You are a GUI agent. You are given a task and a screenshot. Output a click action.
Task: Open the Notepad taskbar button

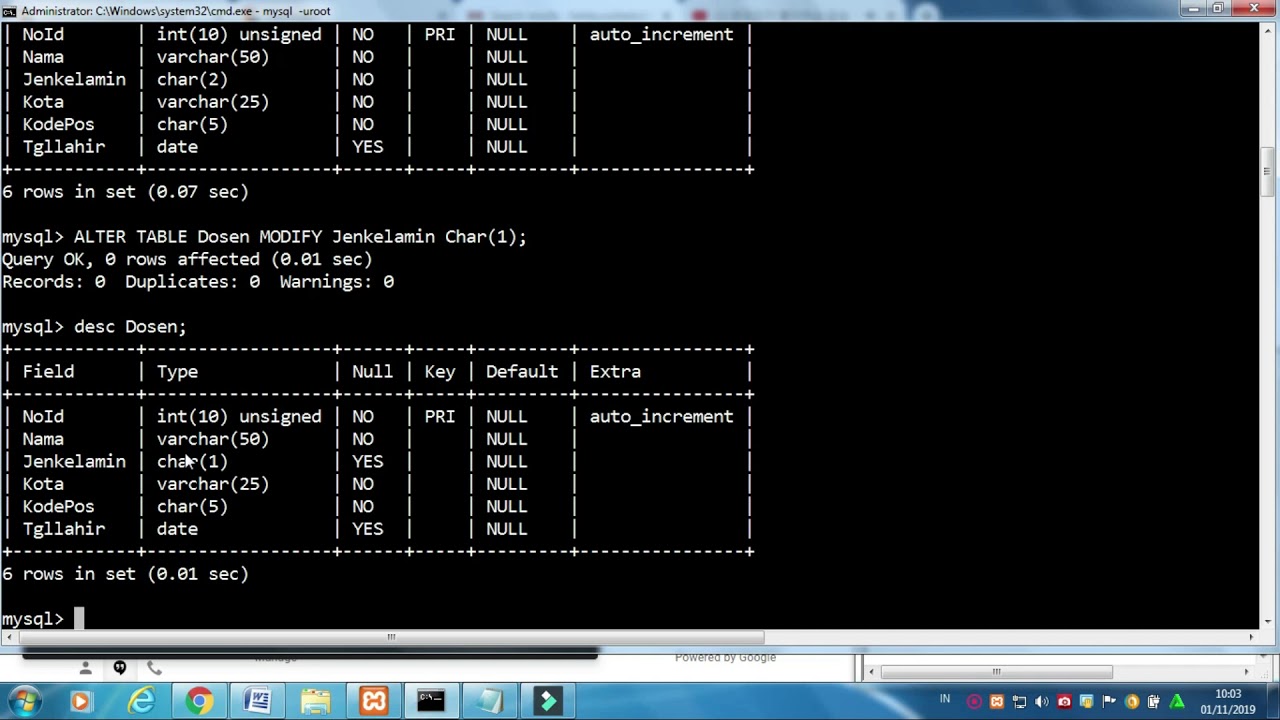[490, 701]
